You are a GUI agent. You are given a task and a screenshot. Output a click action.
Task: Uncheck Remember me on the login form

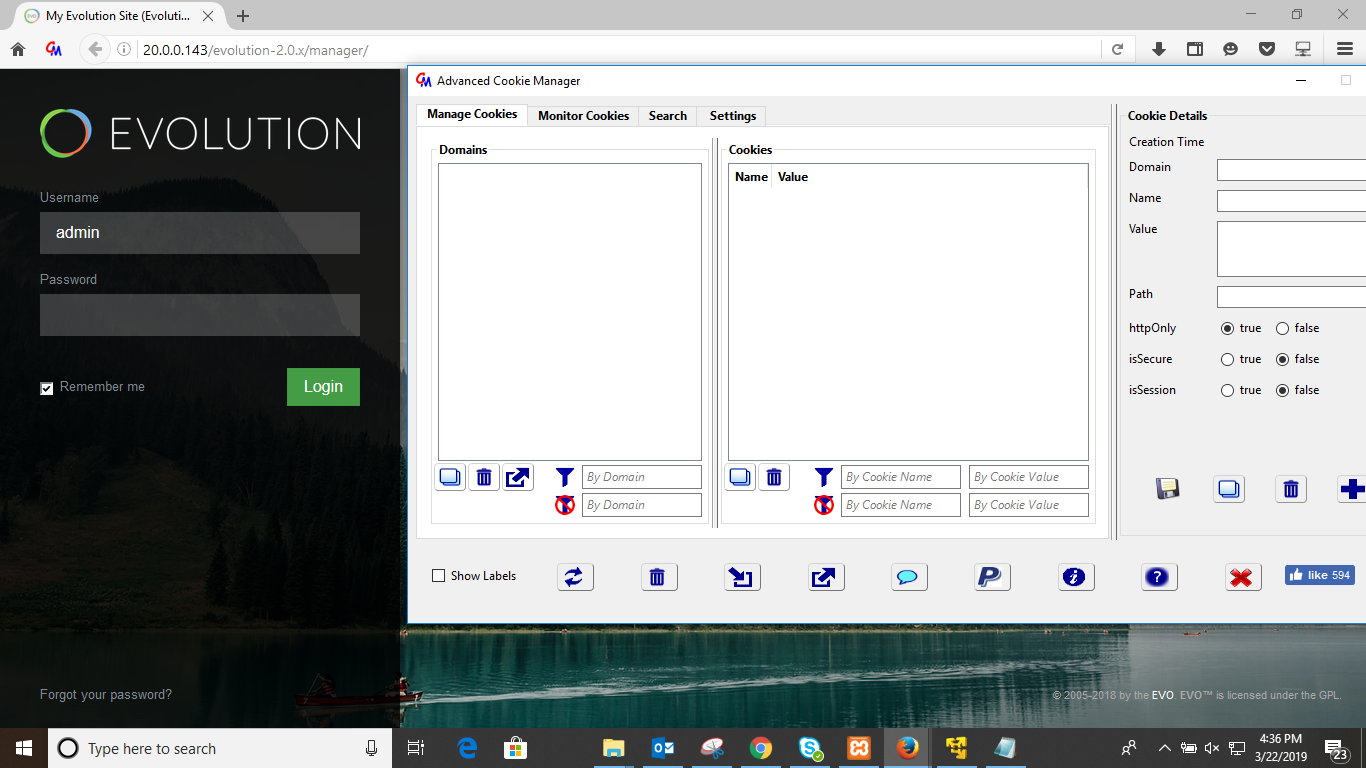(x=46, y=387)
